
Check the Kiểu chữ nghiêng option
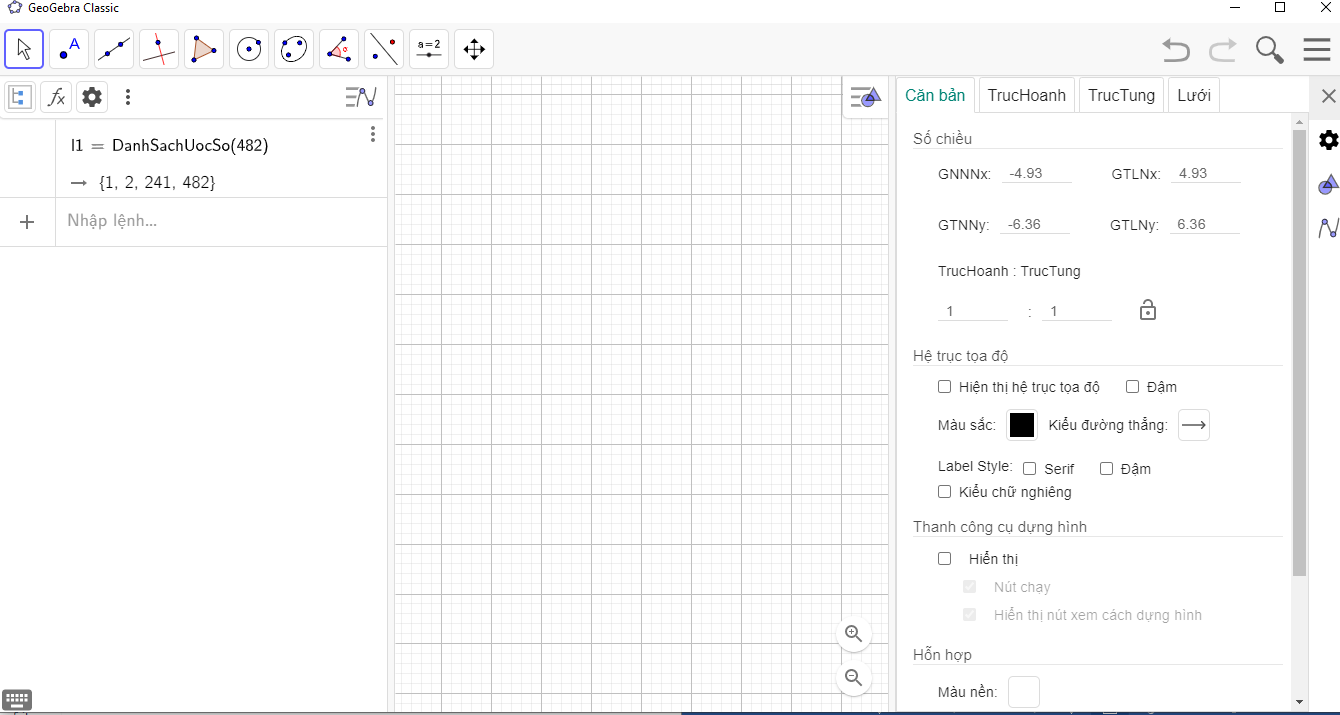click(x=944, y=492)
